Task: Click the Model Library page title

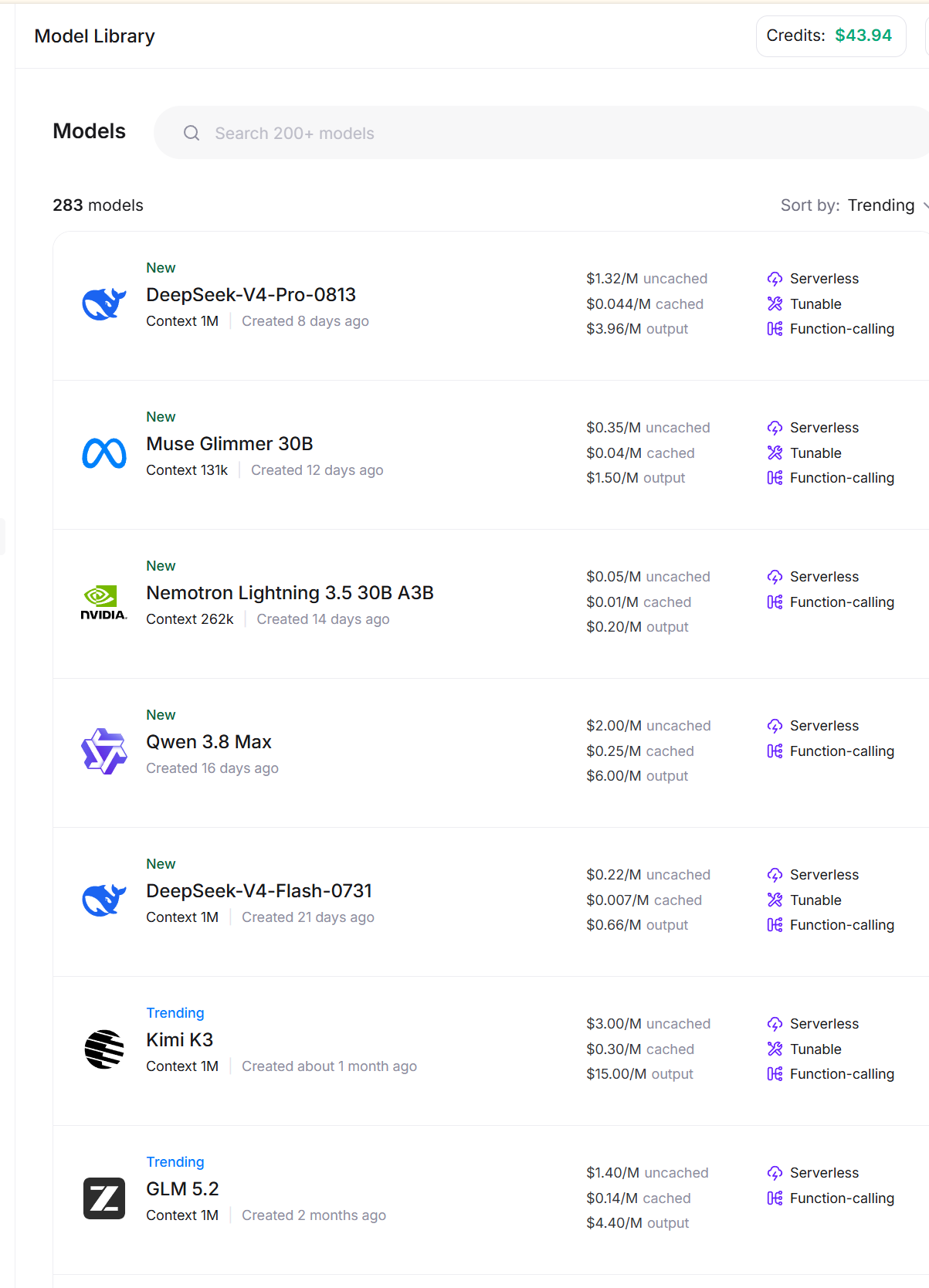Action: [x=94, y=36]
